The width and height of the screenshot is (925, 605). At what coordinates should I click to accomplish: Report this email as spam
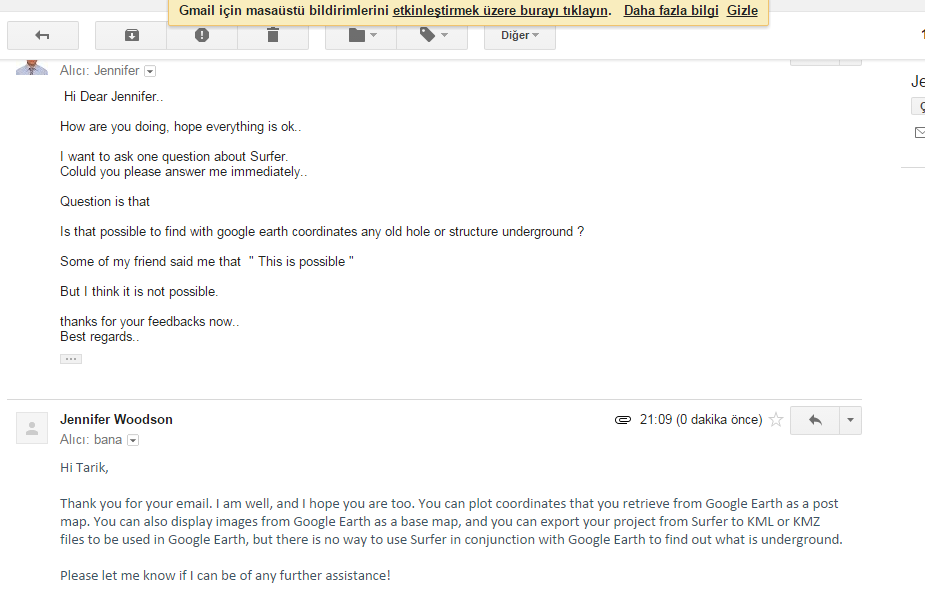(202, 35)
